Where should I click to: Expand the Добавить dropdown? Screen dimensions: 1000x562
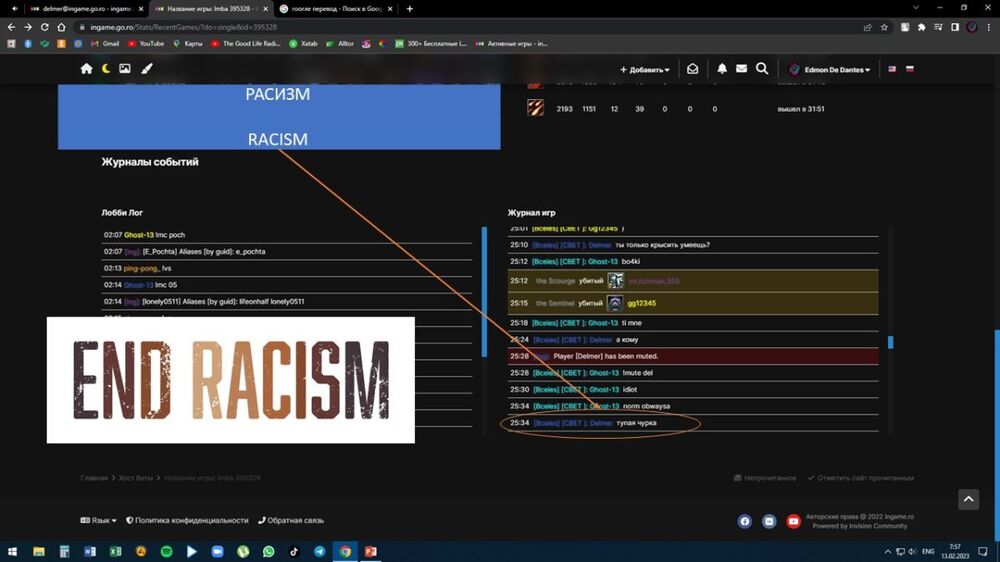click(x=645, y=70)
